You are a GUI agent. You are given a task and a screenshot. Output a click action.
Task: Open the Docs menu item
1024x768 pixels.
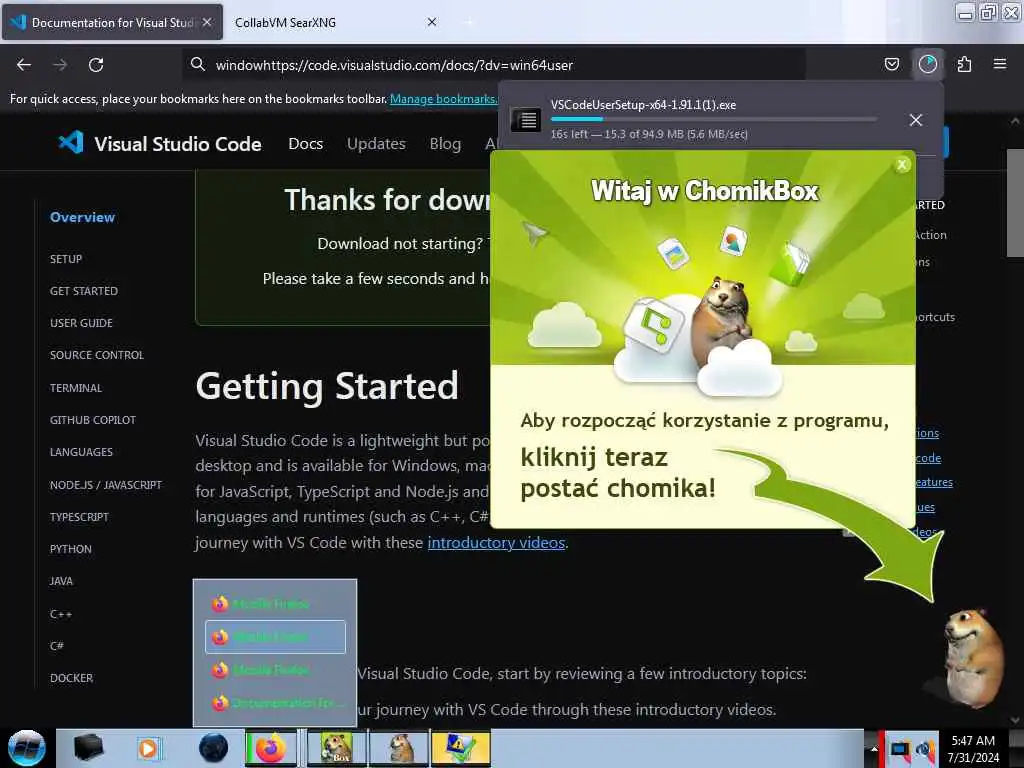[306, 144]
